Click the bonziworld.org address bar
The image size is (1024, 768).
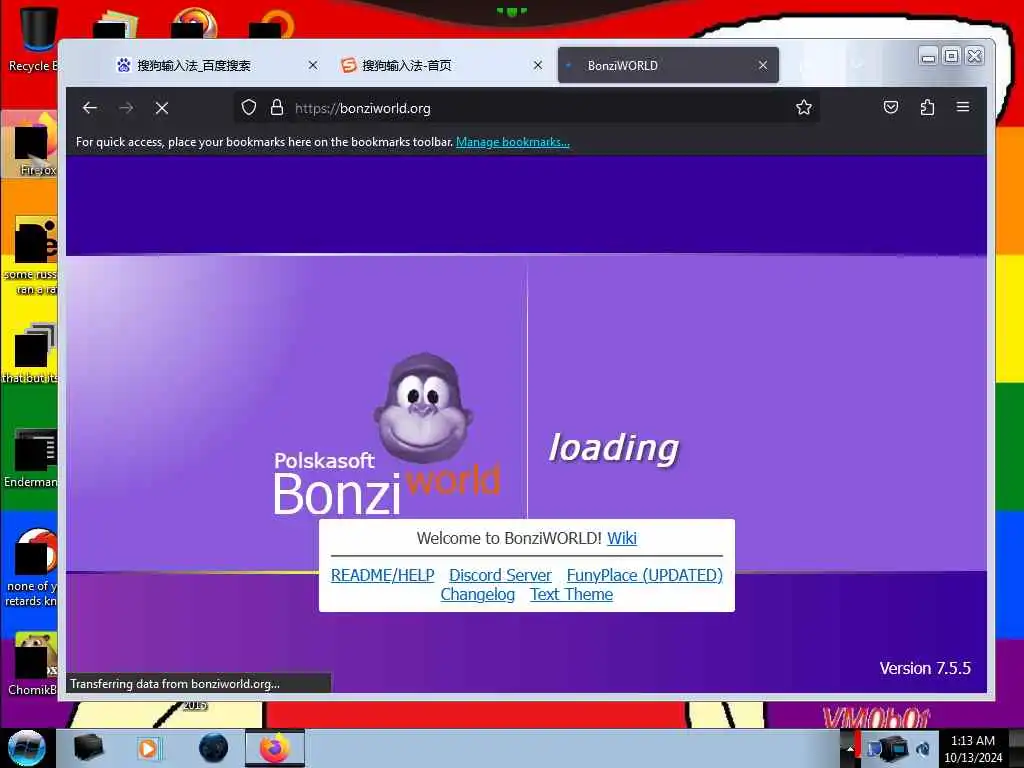(526, 108)
